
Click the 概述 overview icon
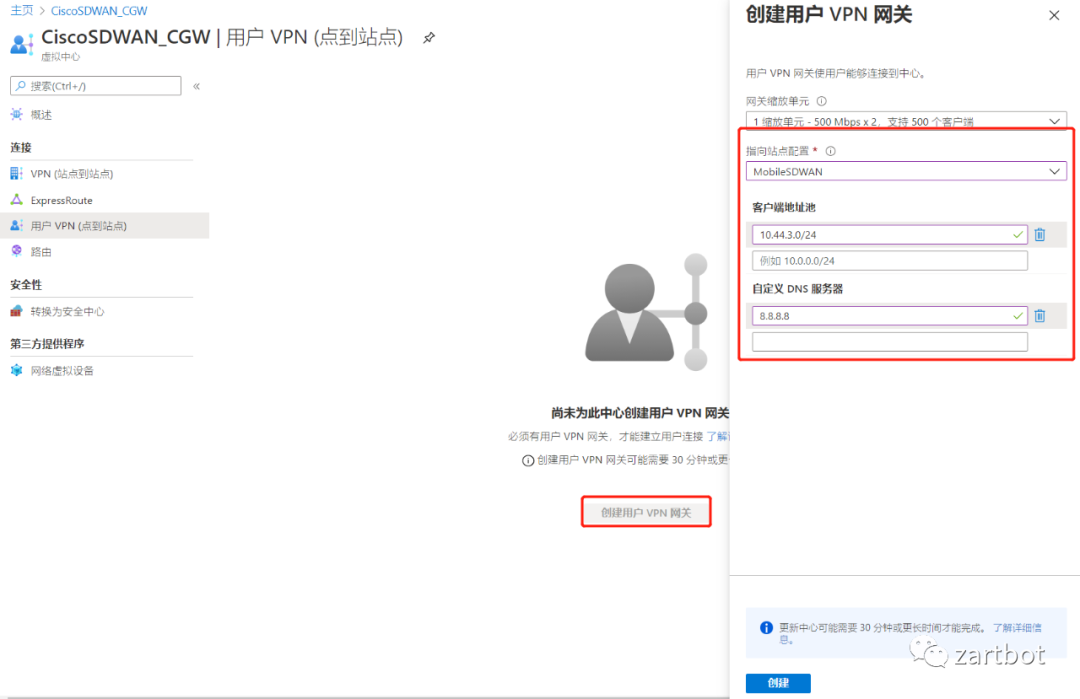(17, 114)
